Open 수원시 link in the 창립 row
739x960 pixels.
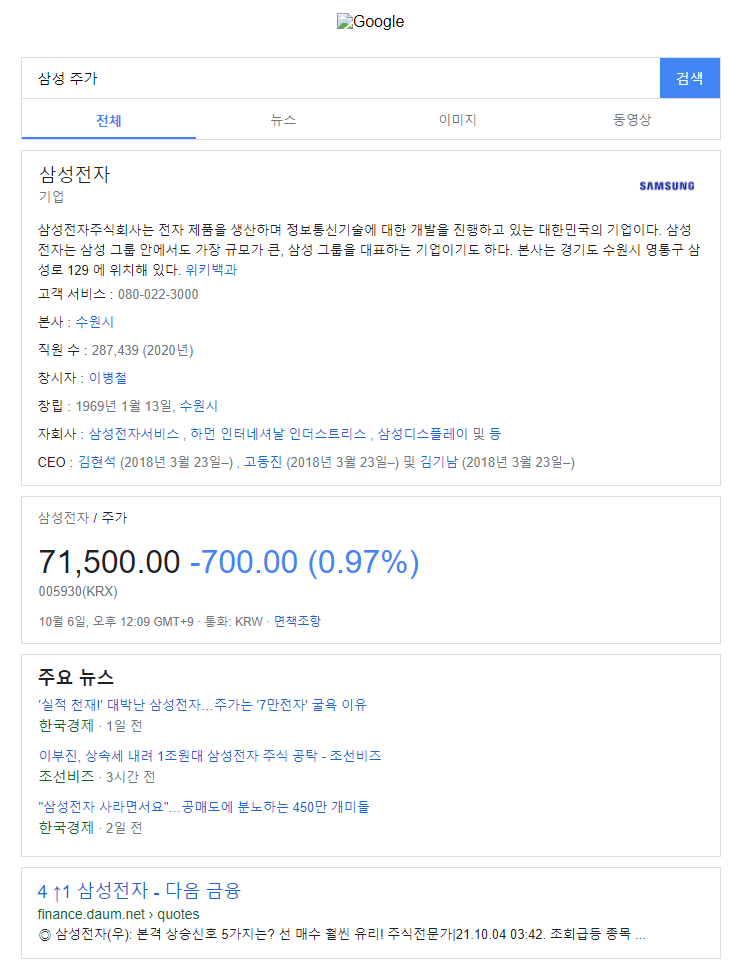tap(199, 406)
